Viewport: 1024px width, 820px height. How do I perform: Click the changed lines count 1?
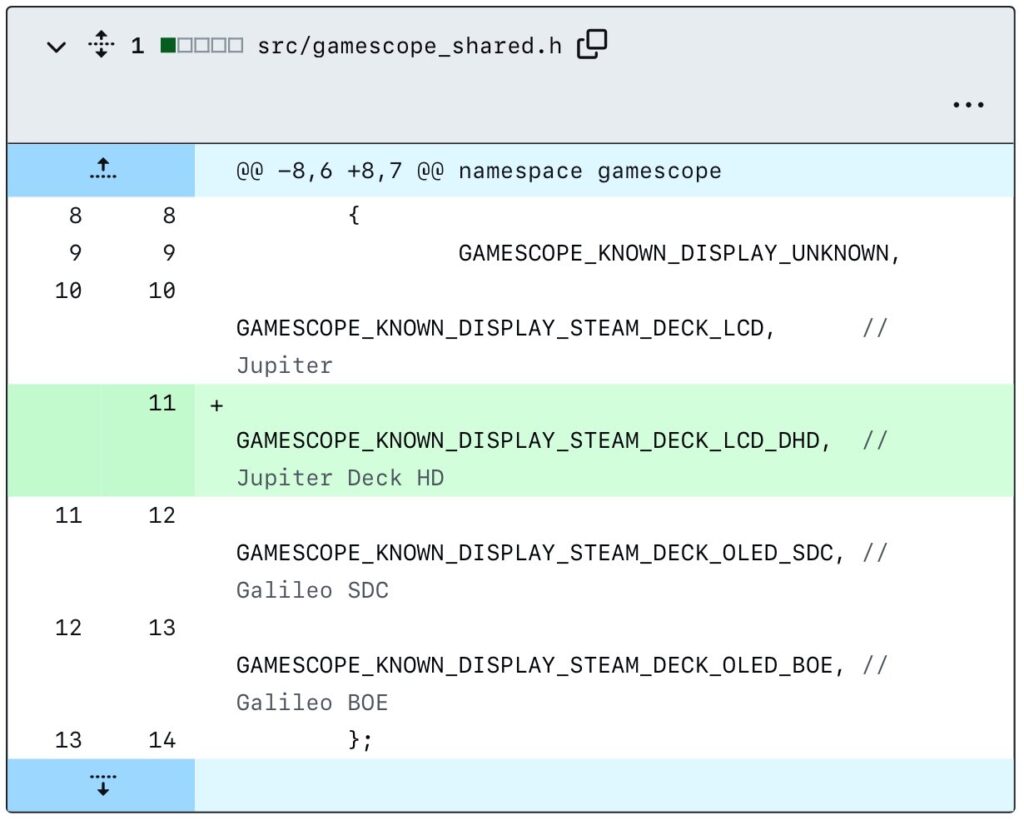137,46
